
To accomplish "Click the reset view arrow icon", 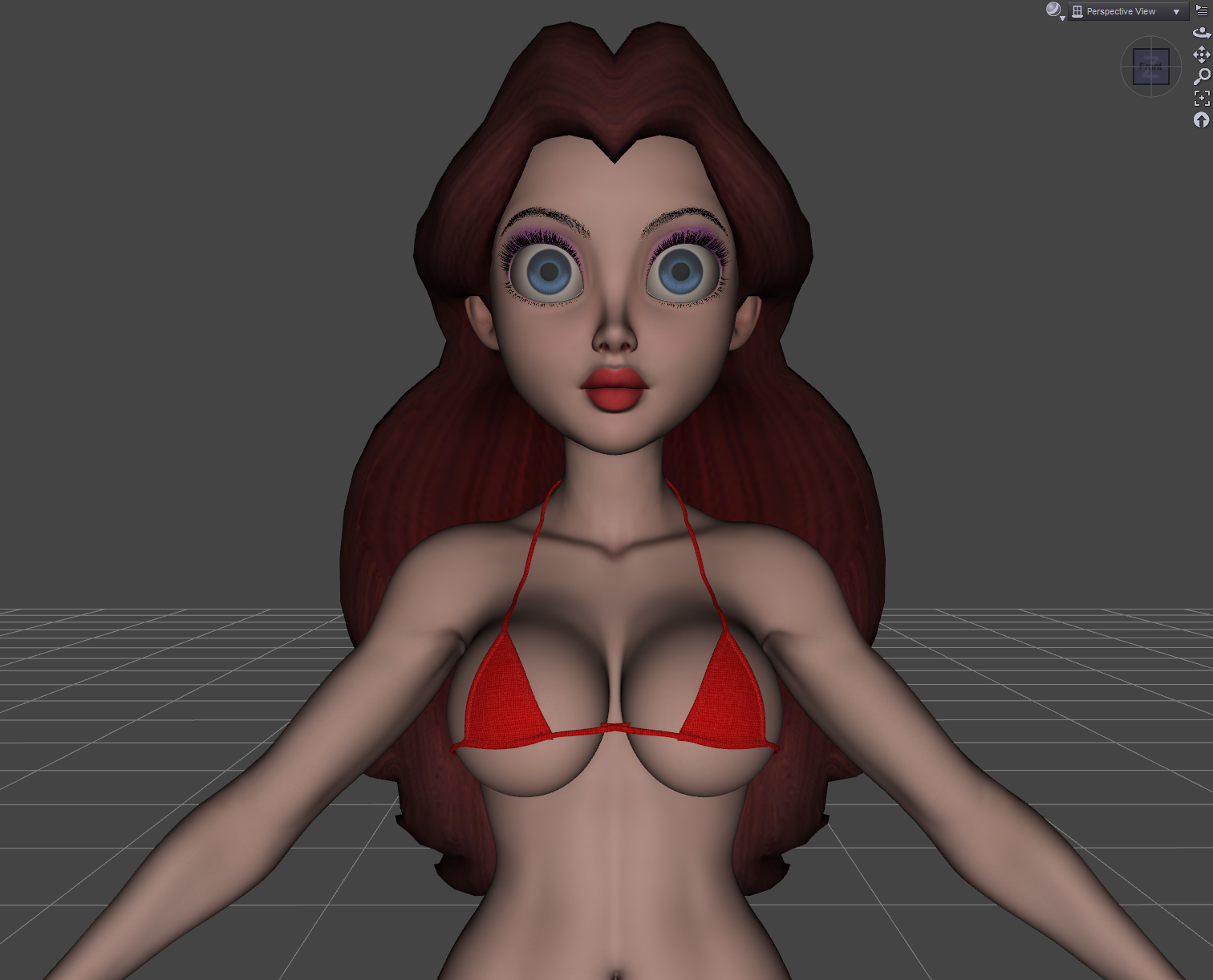I will click(1202, 119).
